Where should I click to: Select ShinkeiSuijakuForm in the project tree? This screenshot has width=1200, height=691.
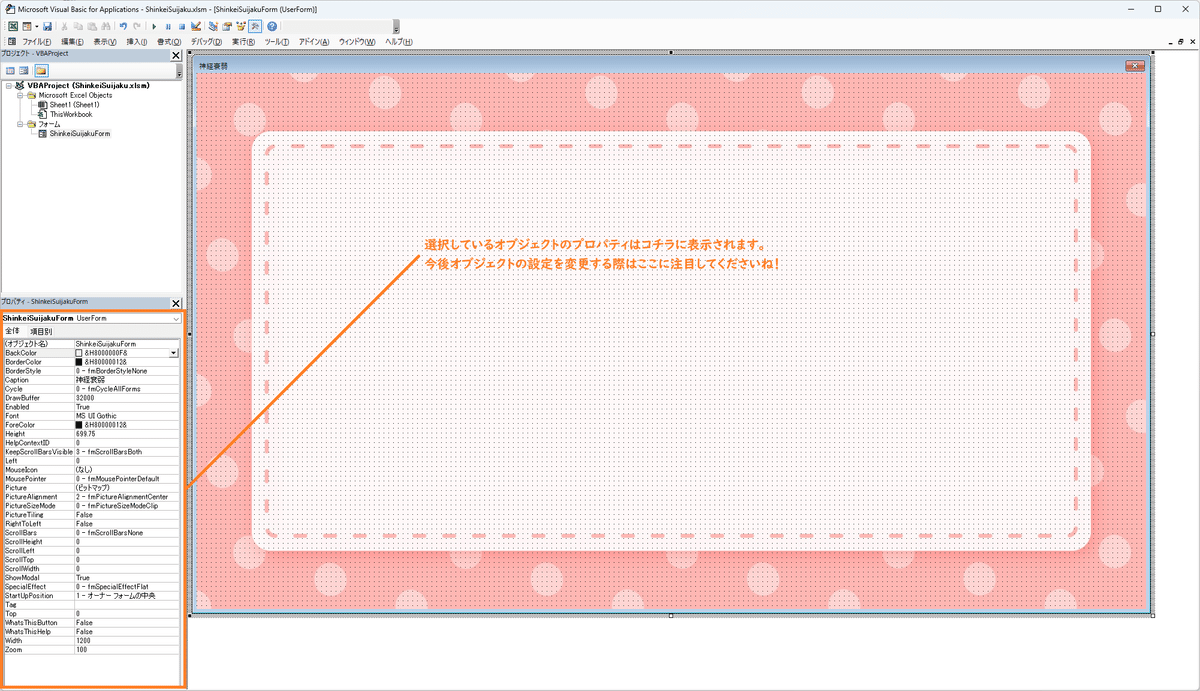[79, 133]
